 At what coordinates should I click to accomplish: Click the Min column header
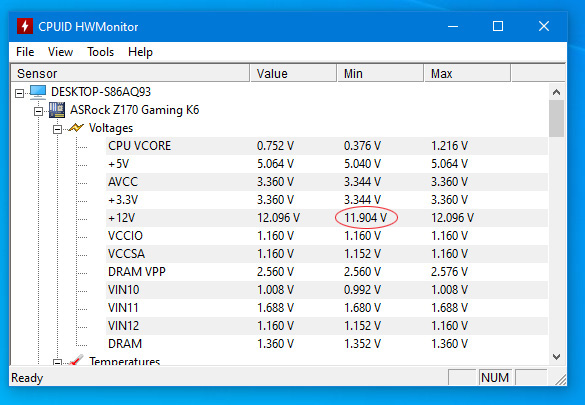(x=380, y=73)
